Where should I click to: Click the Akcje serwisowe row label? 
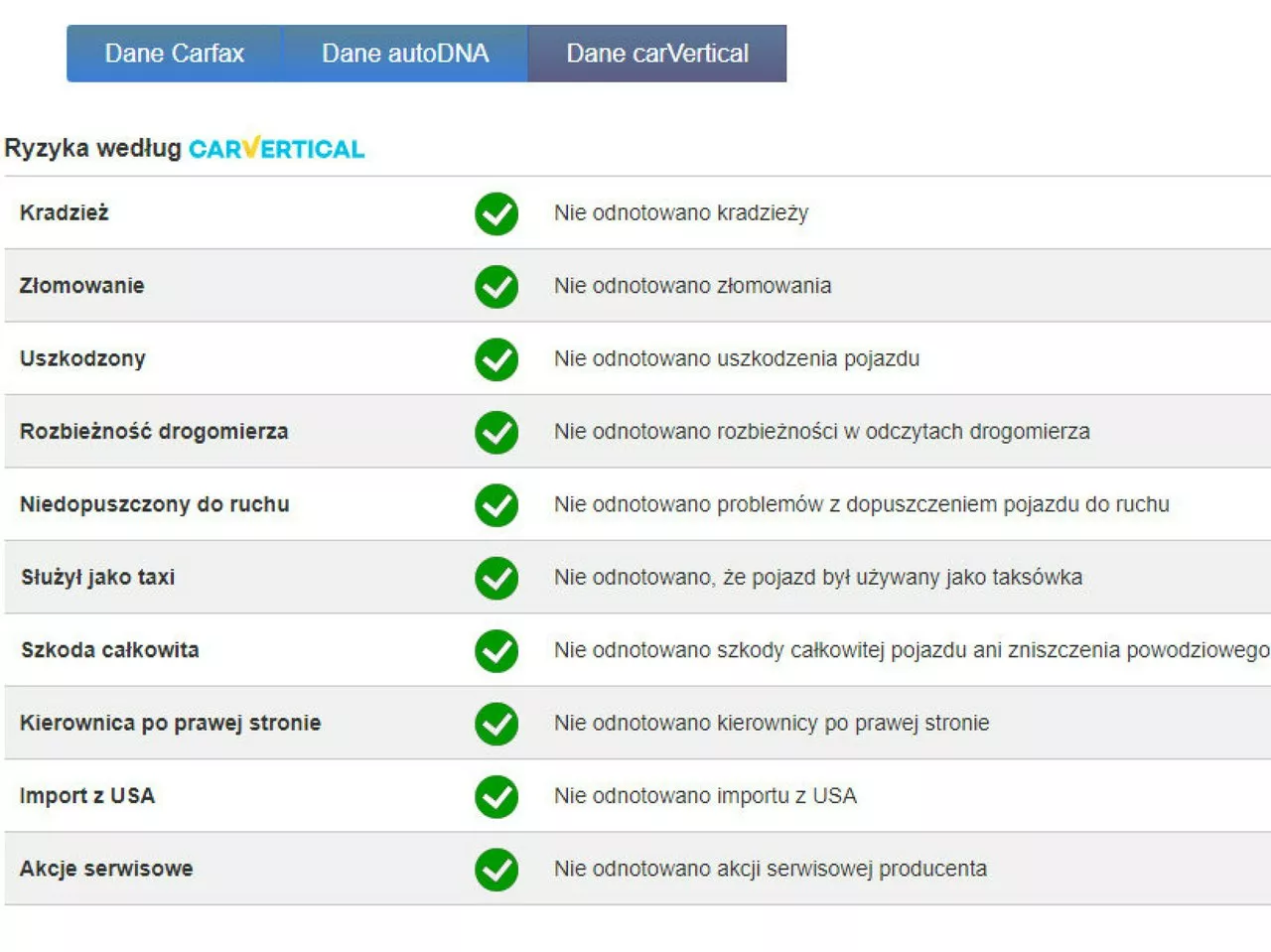point(106,869)
